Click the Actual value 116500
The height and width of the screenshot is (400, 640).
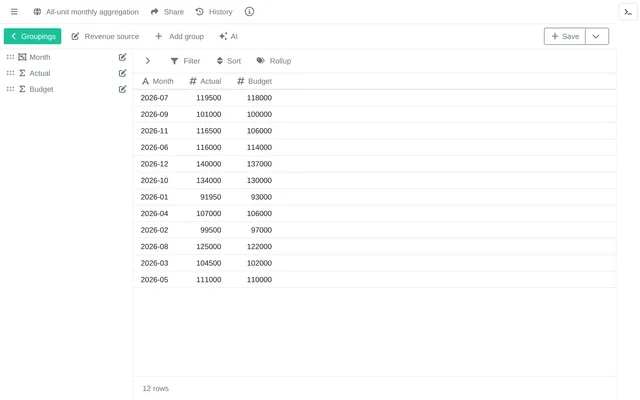pos(209,131)
